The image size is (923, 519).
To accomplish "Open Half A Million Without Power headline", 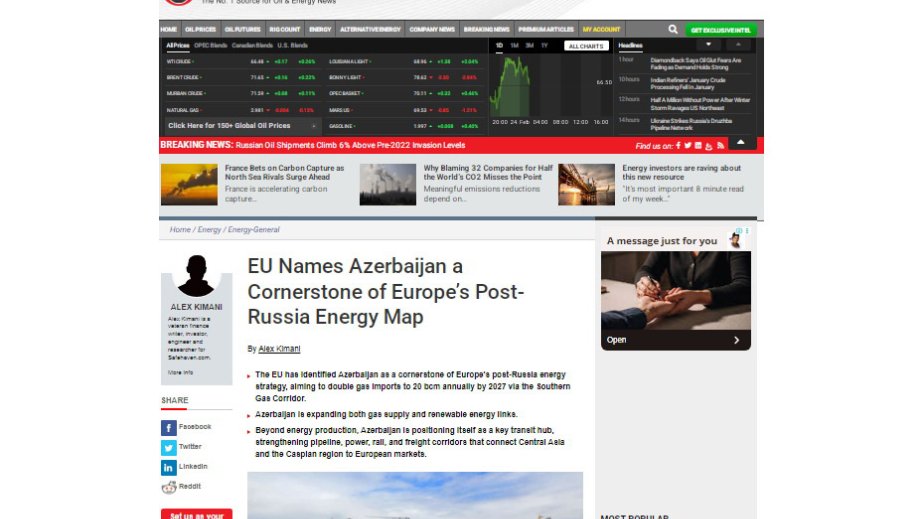I will 700,104.
